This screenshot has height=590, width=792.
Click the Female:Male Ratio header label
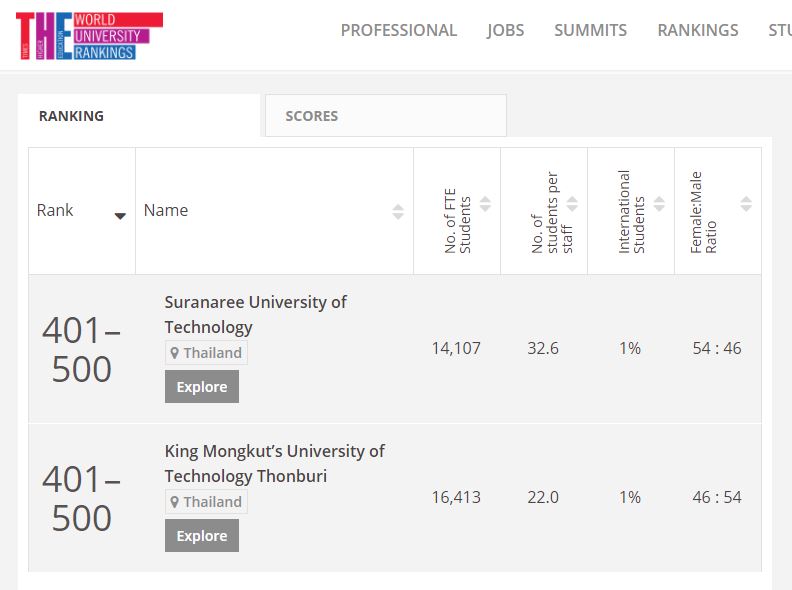click(703, 212)
